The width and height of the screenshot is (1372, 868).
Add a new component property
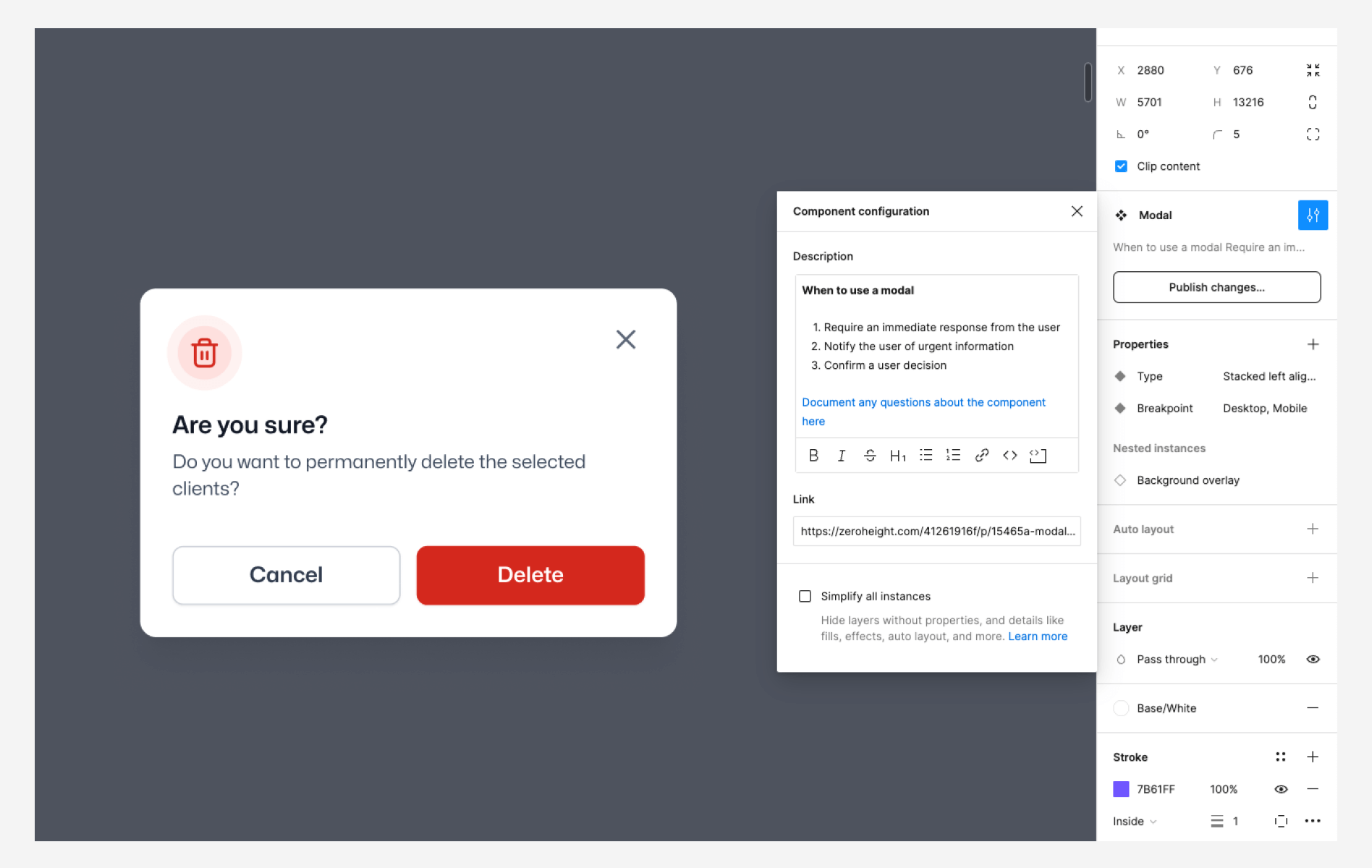[1313, 344]
